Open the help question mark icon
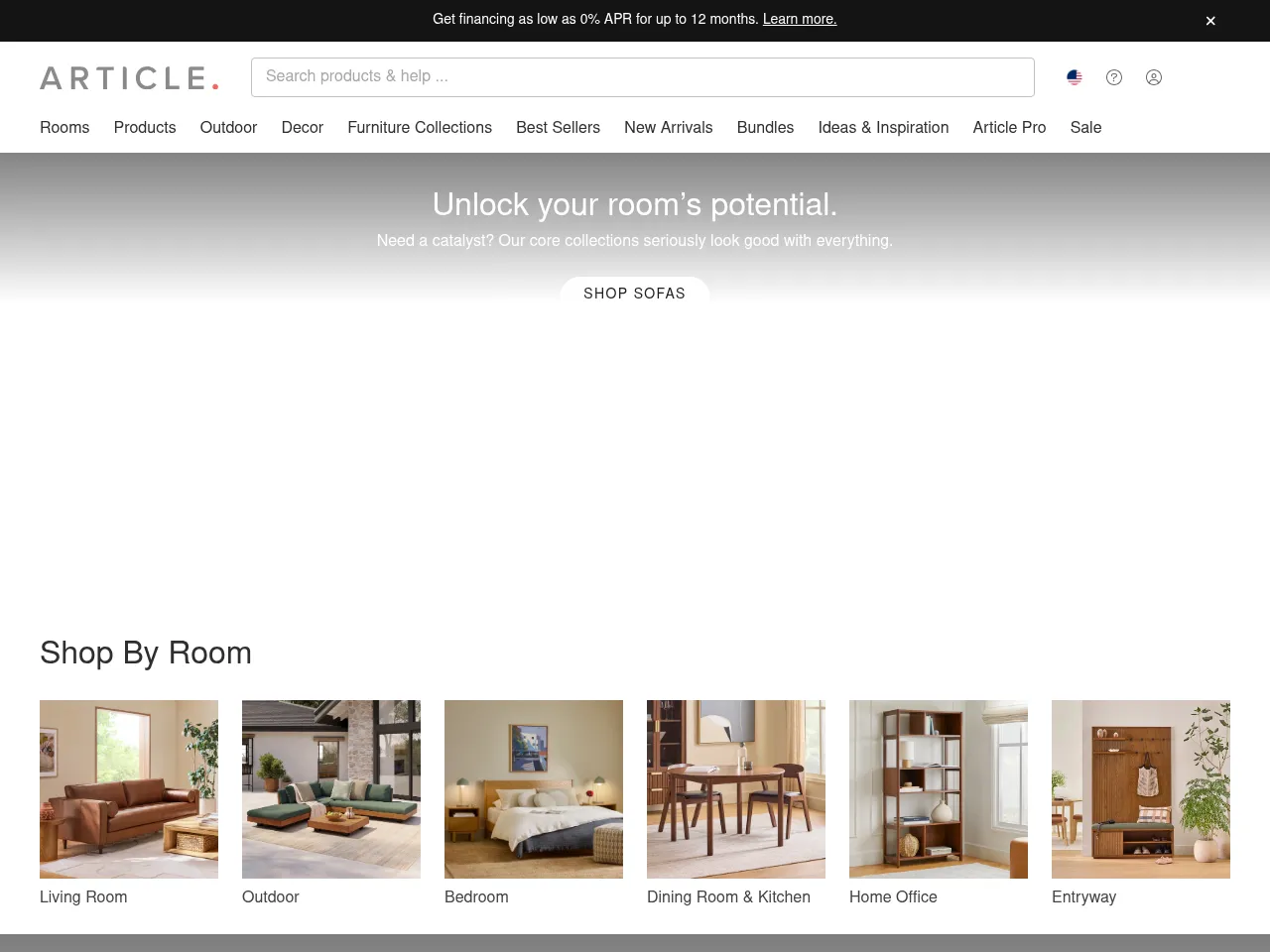This screenshot has height=952, width=1270. click(1114, 77)
